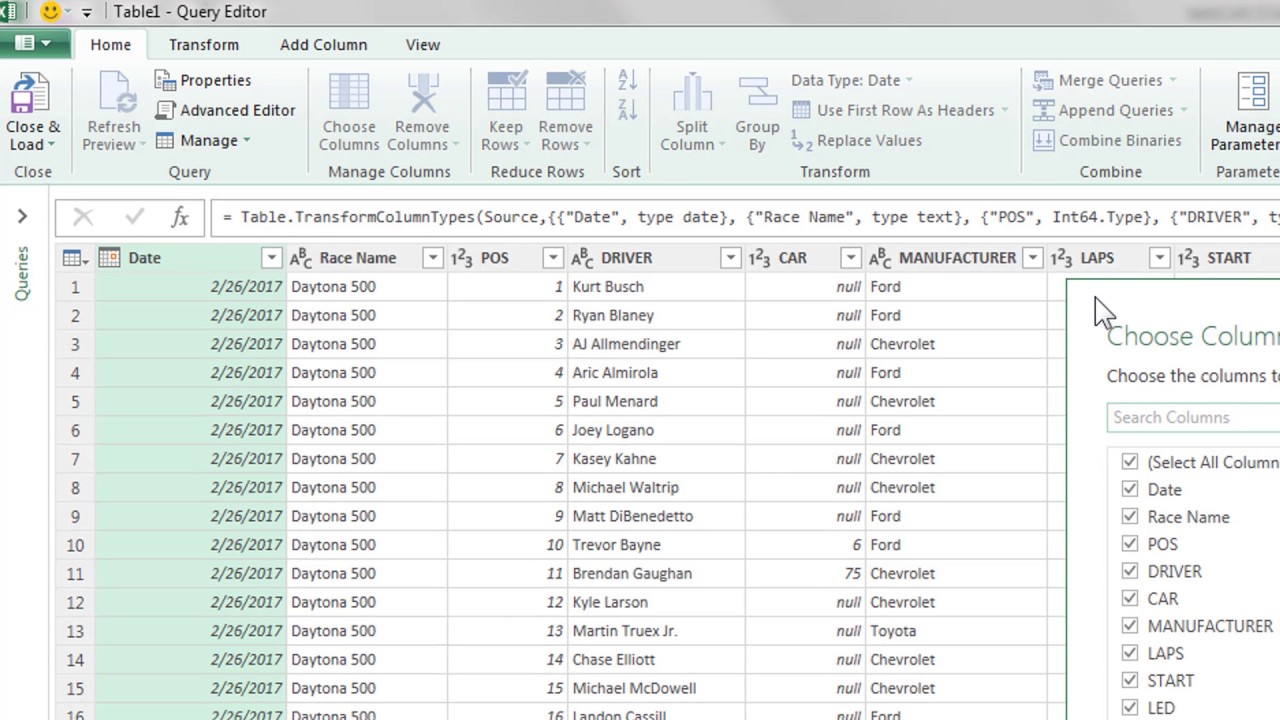Open the LAPS column filter dropdown

pos(1159,258)
